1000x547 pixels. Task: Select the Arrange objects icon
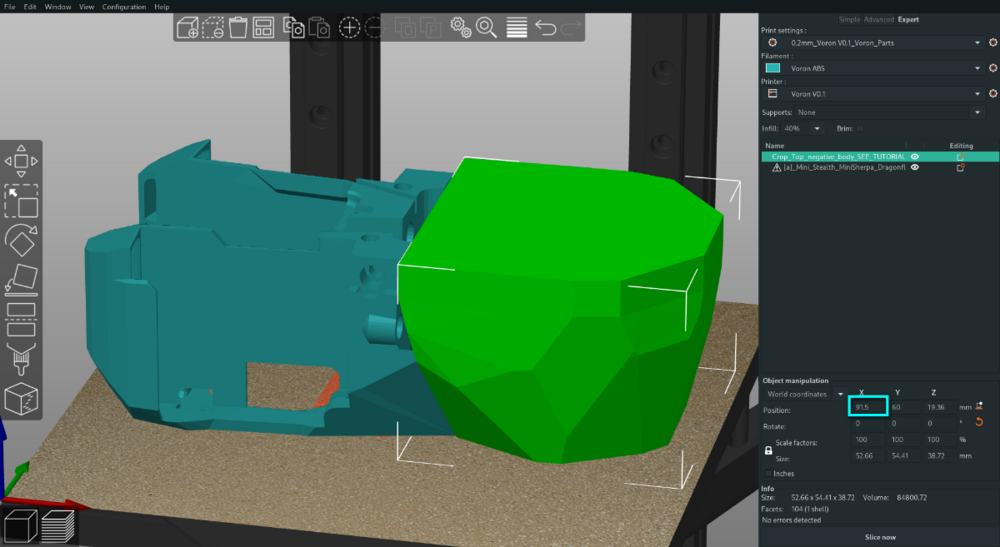coord(263,28)
